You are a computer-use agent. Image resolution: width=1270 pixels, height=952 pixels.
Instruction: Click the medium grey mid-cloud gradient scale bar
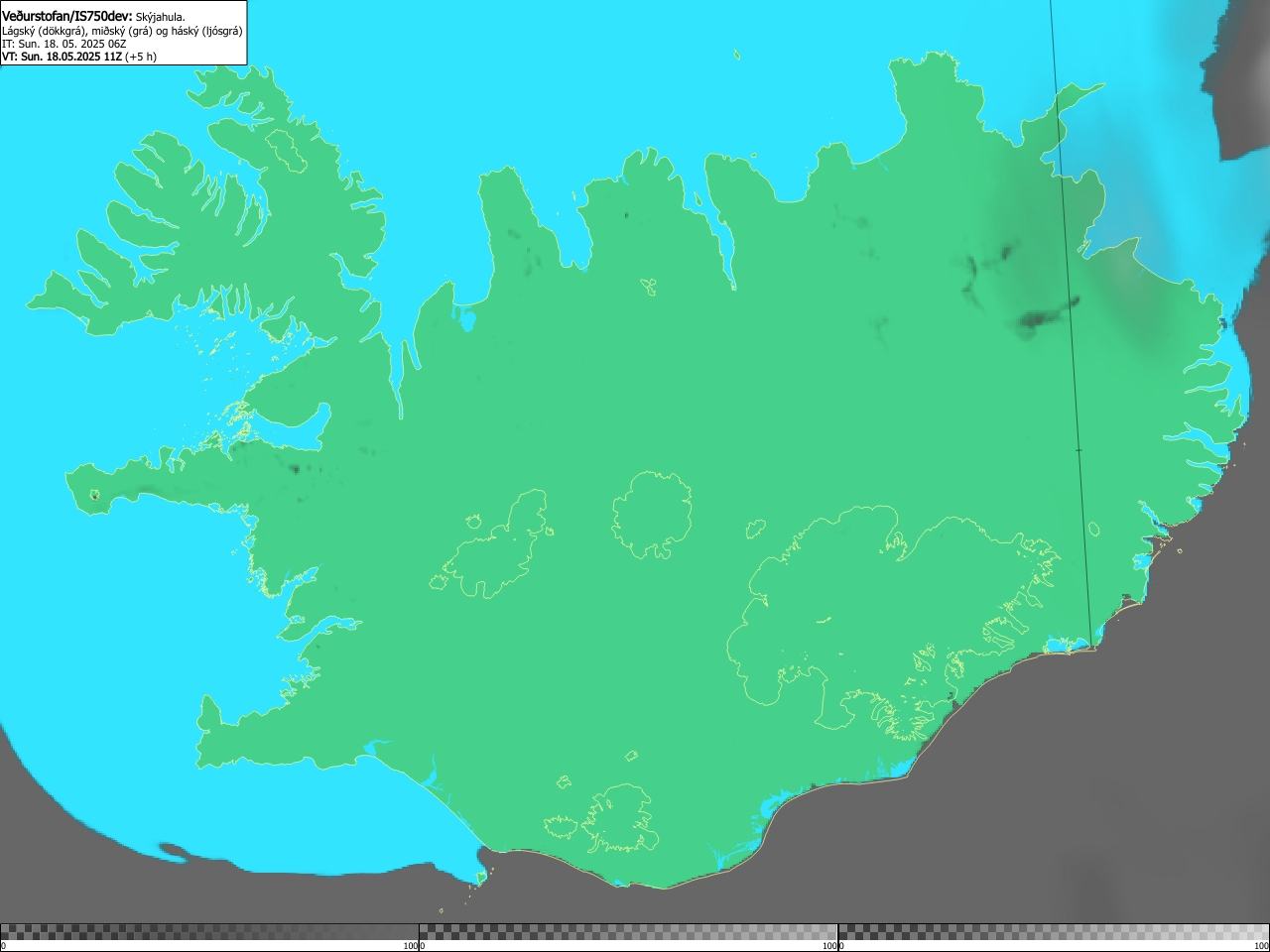(628, 932)
